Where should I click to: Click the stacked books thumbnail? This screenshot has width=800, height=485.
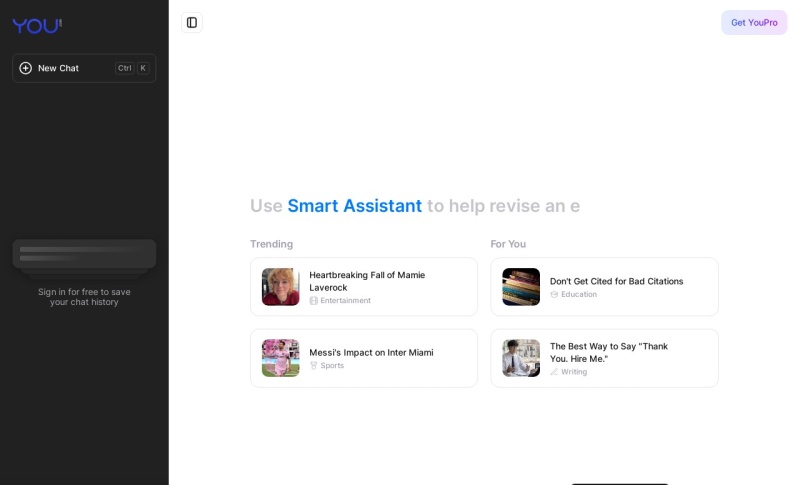pyautogui.click(x=521, y=287)
